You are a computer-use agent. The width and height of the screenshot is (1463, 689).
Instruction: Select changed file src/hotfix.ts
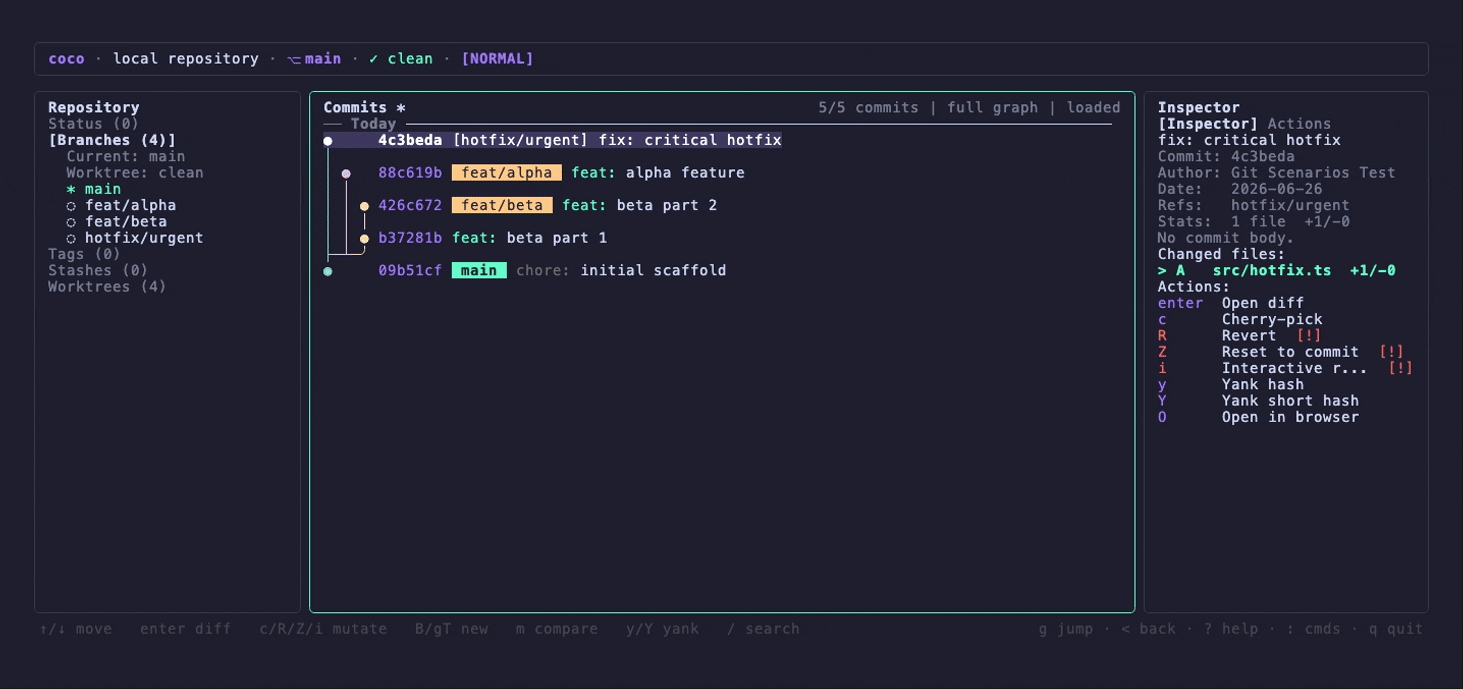click(x=1277, y=270)
